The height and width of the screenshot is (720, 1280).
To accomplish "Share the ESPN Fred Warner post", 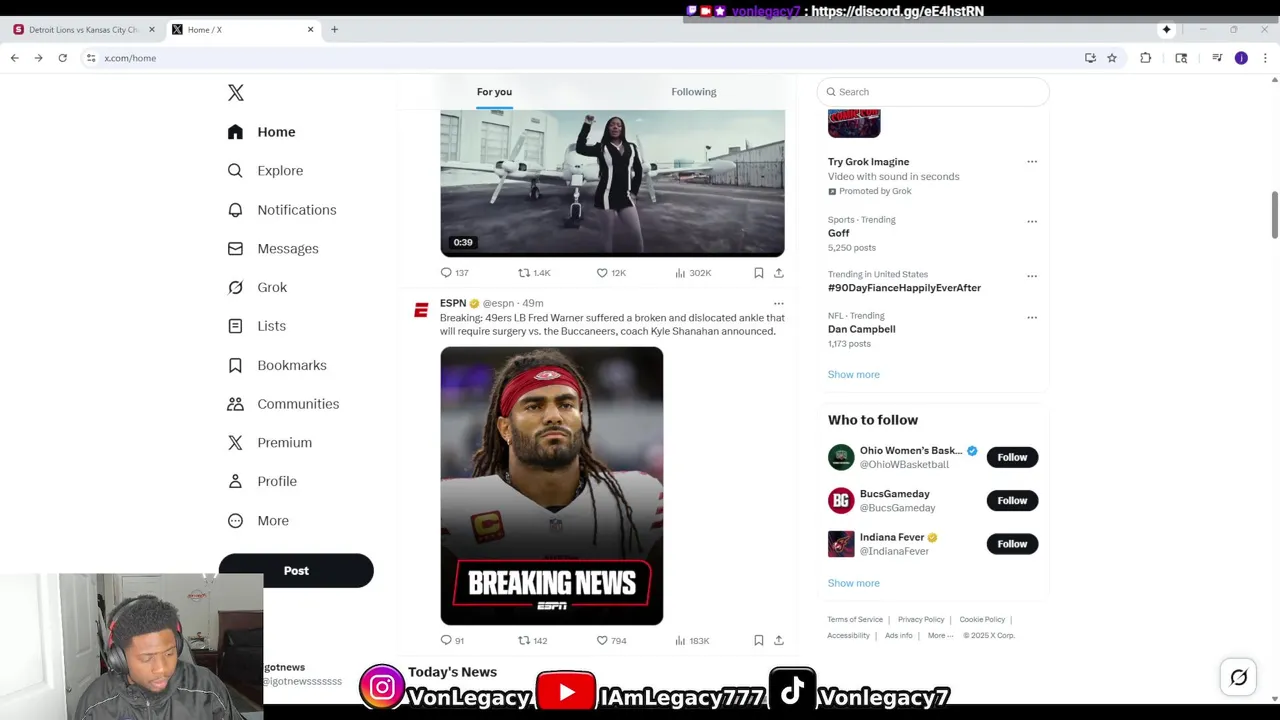I will point(779,641).
